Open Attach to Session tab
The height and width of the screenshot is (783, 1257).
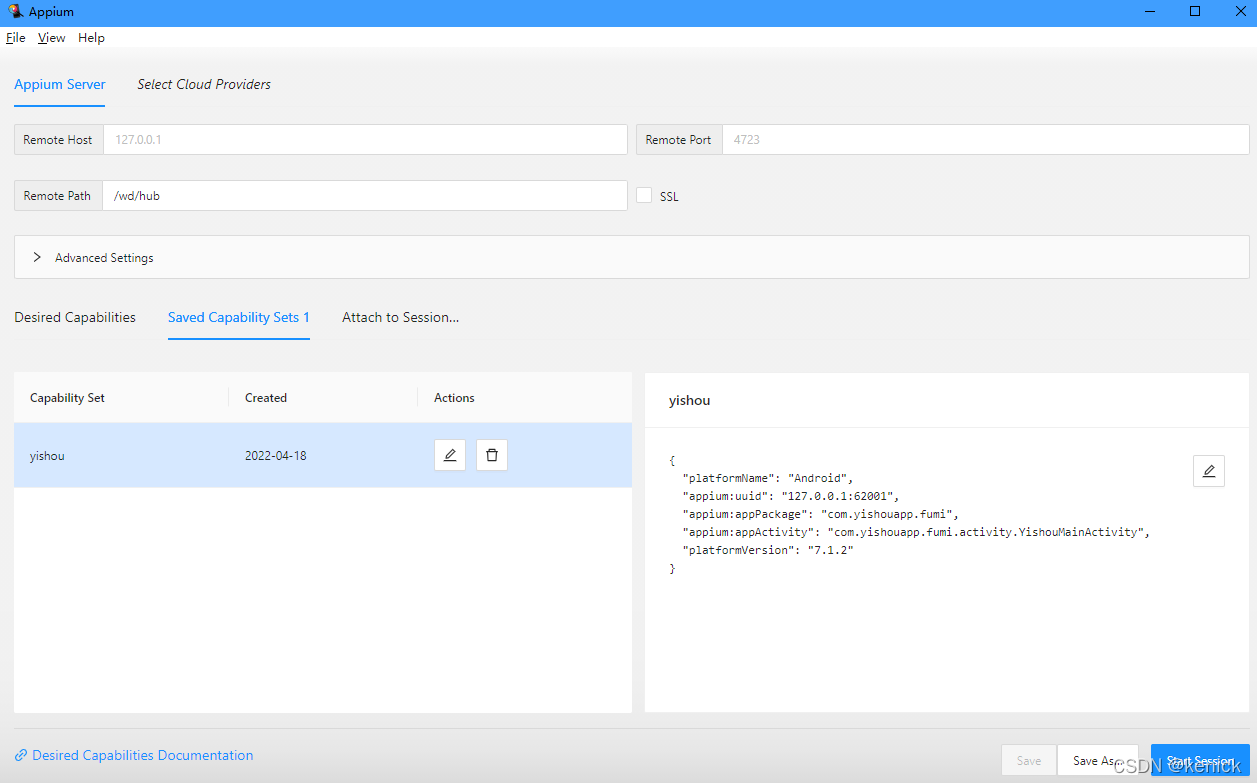401,317
